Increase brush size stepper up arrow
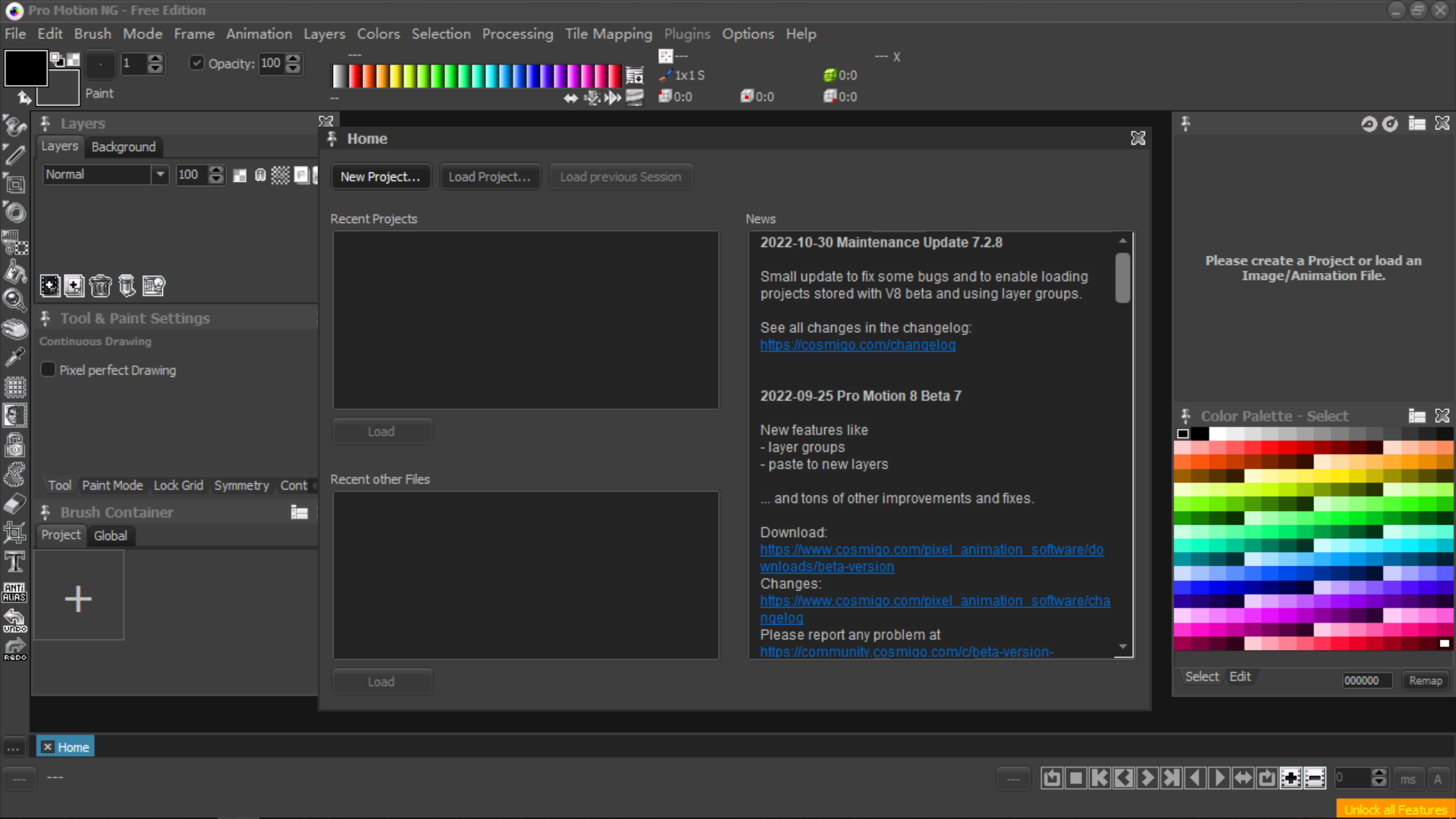The height and width of the screenshot is (819, 1456). pyautogui.click(x=155, y=58)
